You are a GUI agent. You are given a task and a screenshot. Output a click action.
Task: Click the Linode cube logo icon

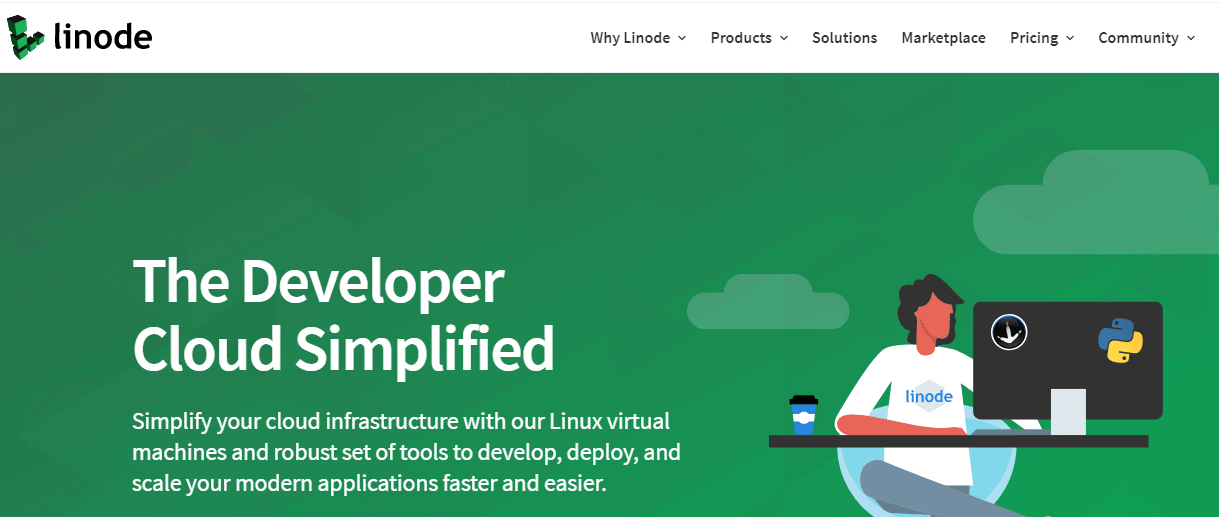coord(26,37)
